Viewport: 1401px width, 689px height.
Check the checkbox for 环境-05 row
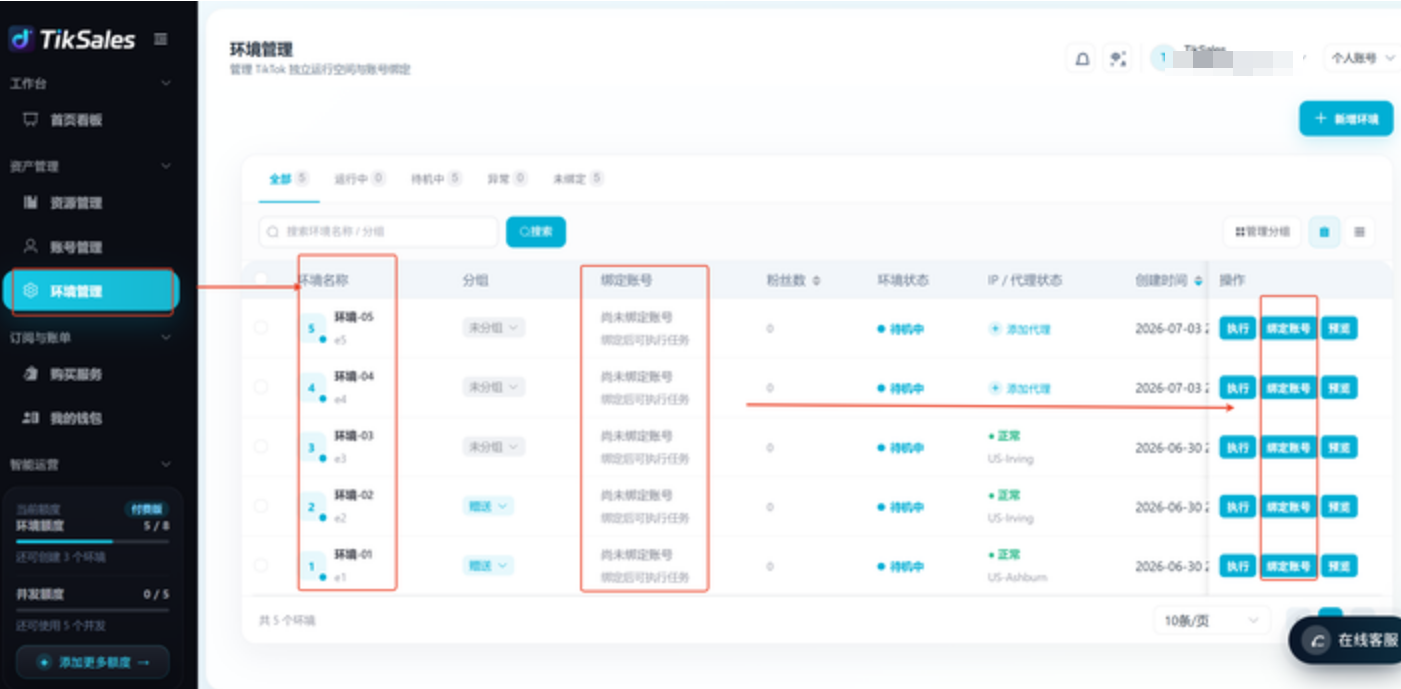261,327
